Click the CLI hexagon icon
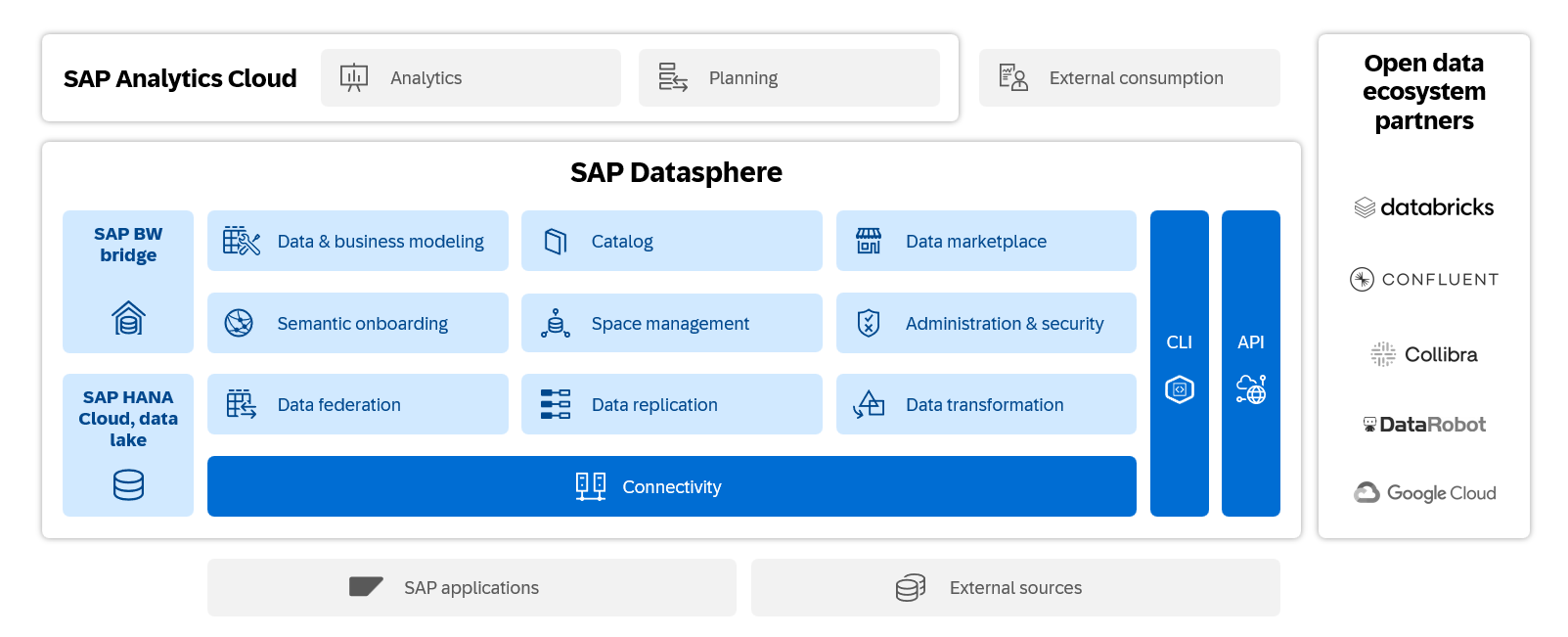The width and height of the screenshot is (1568, 637). click(1180, 389)
